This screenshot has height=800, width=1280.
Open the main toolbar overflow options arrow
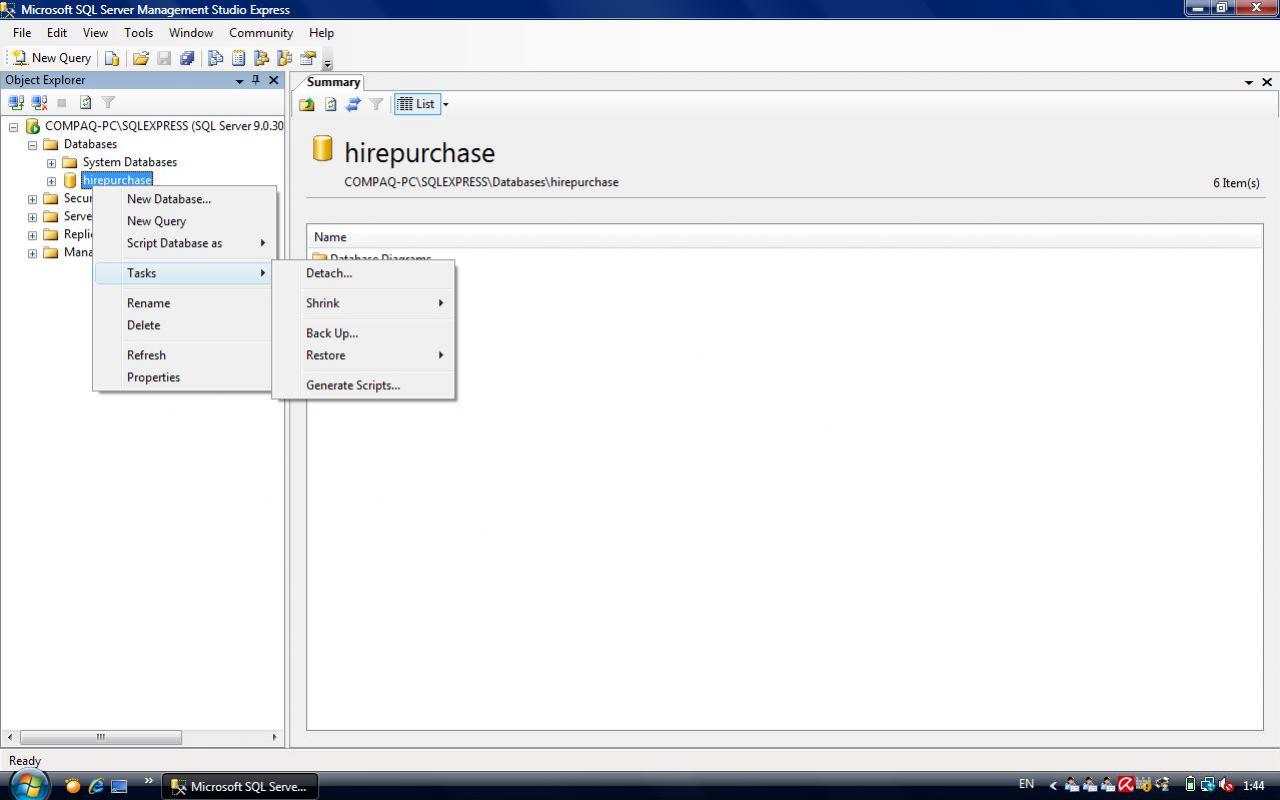click(328, 62)
